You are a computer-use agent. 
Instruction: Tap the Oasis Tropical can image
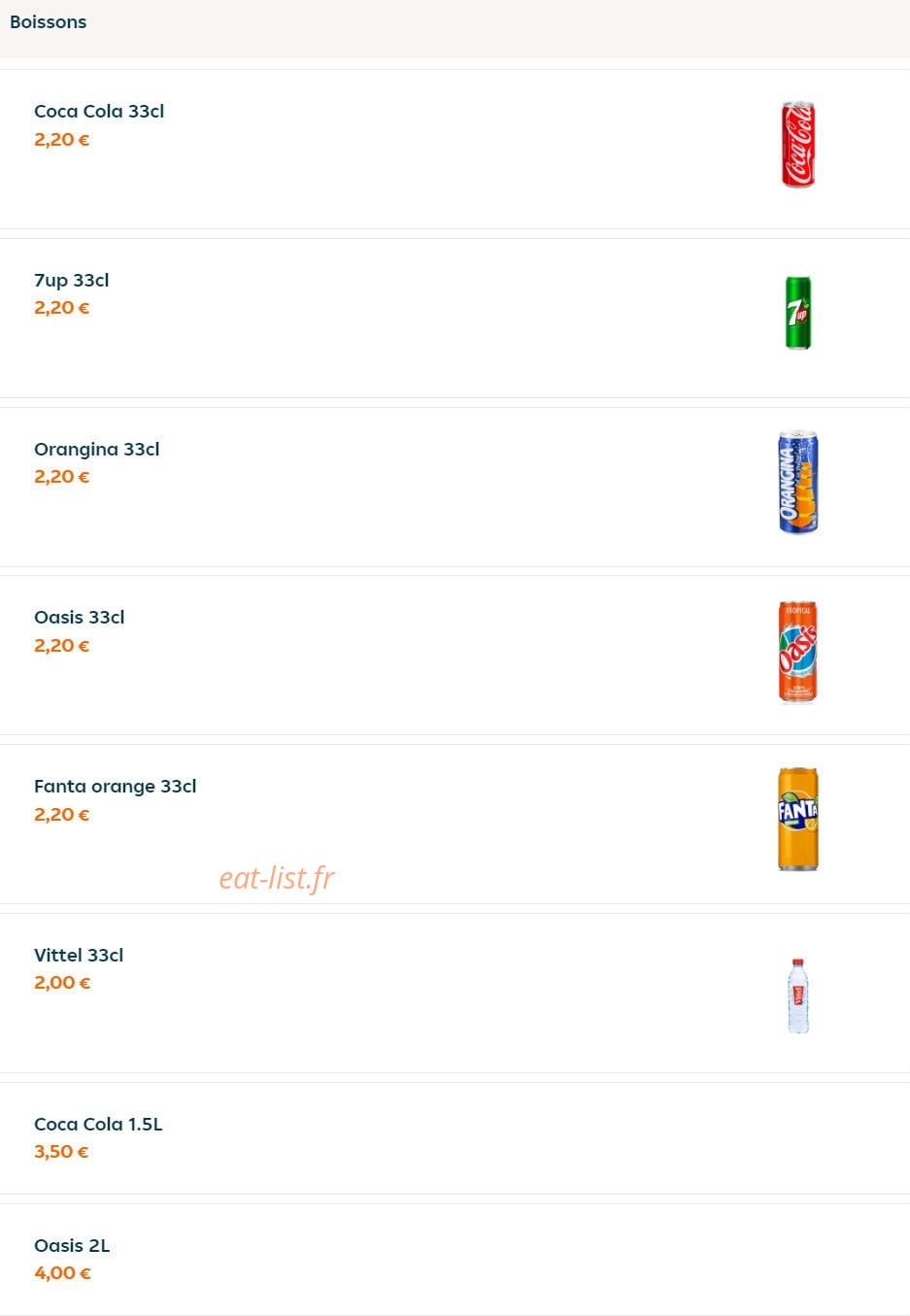pyautogui.click(x=798, y=651)
